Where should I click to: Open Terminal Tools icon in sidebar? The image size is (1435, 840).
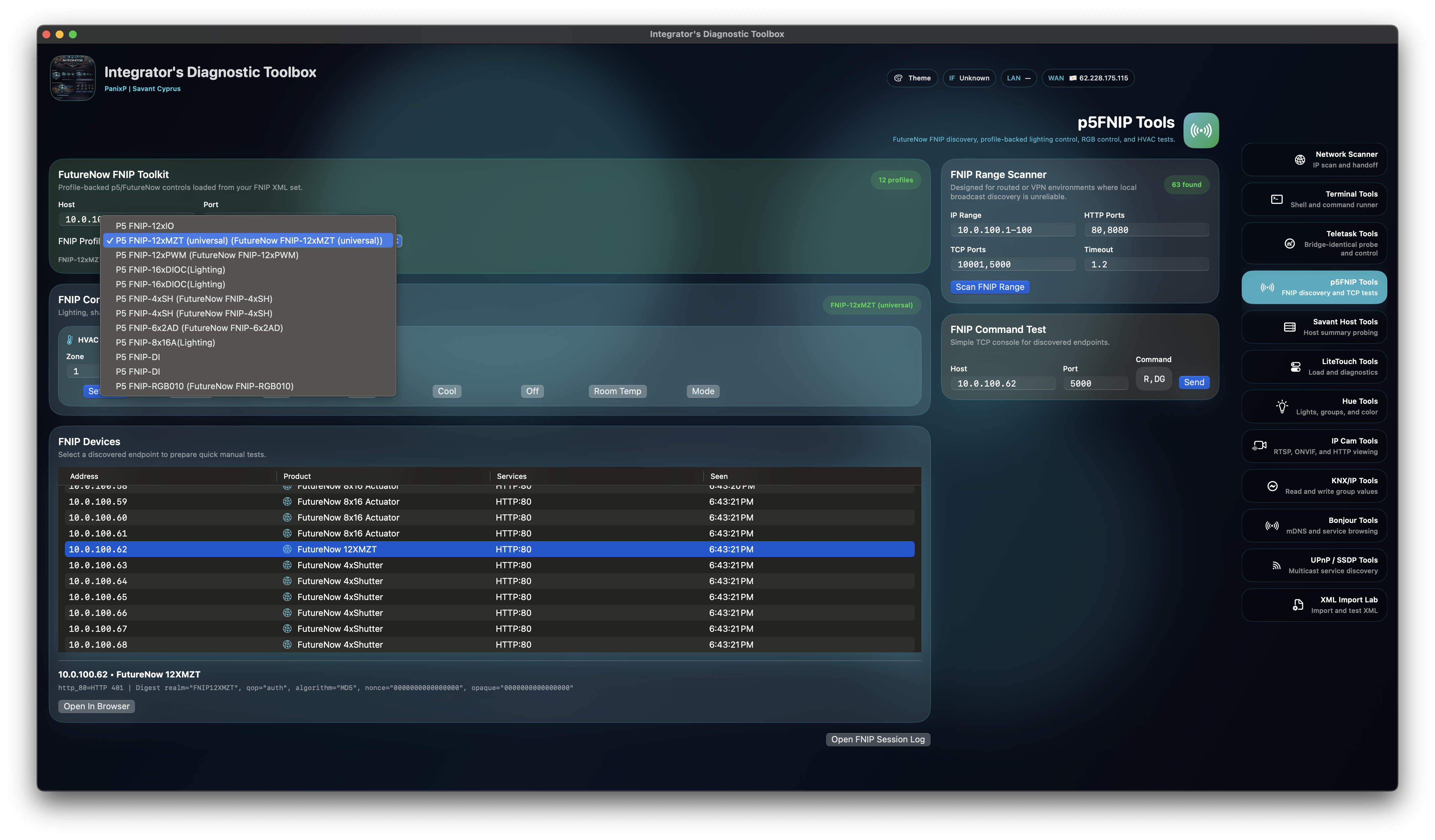1277,199
